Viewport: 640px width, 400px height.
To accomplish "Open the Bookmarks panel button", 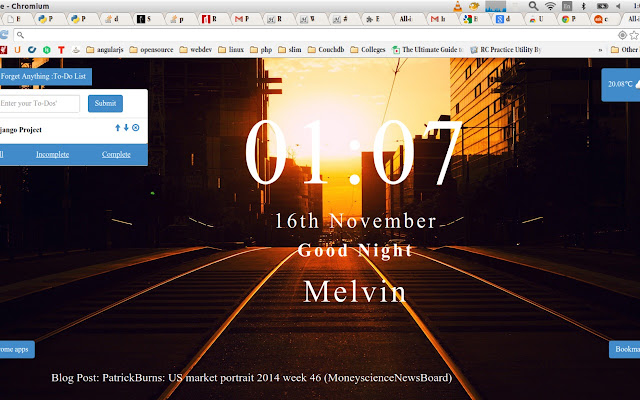I will [x=624, y=349].
